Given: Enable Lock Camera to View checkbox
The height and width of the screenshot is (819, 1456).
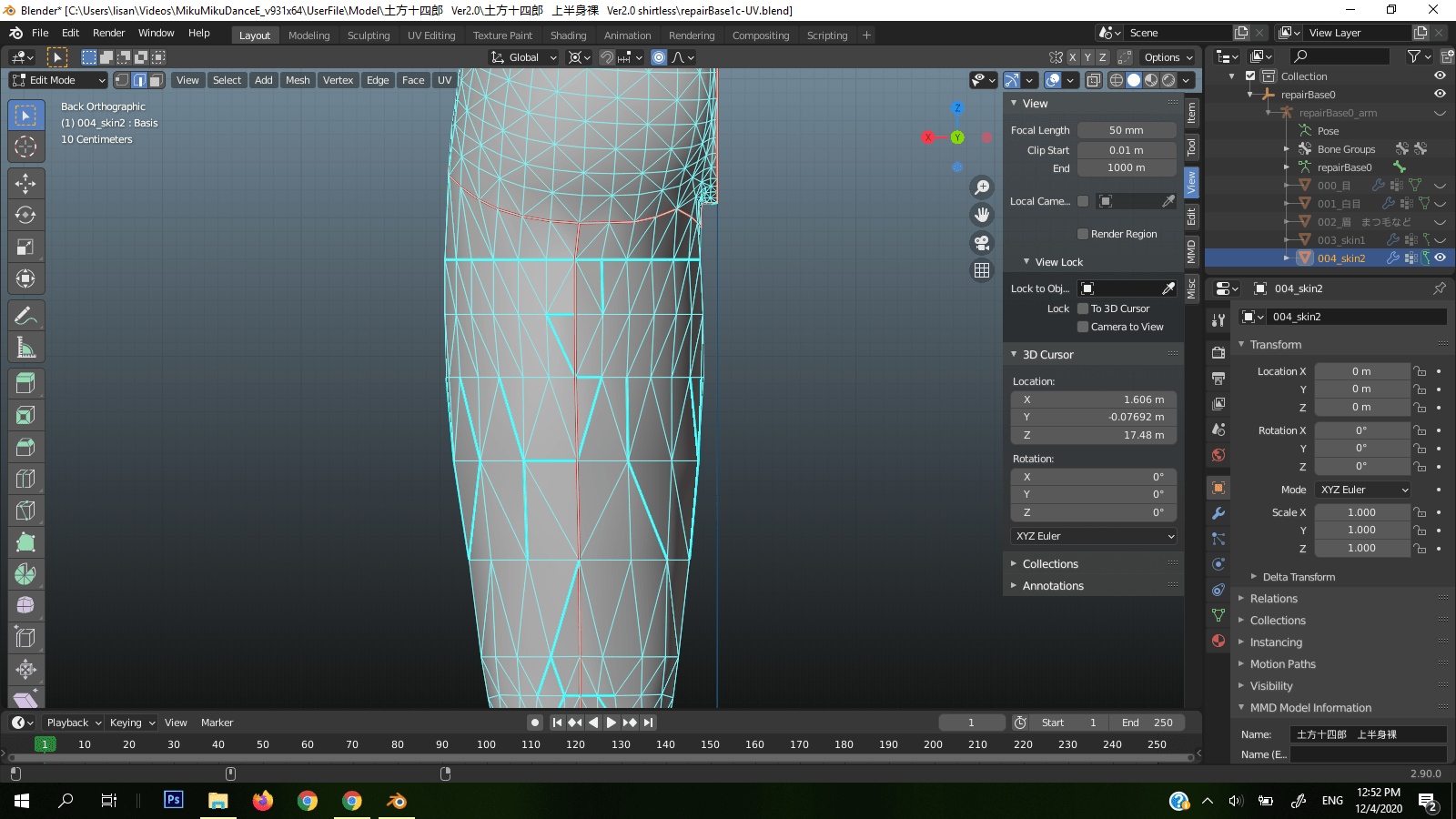Looking at the screenshot, I should (x=1083, y=327).
